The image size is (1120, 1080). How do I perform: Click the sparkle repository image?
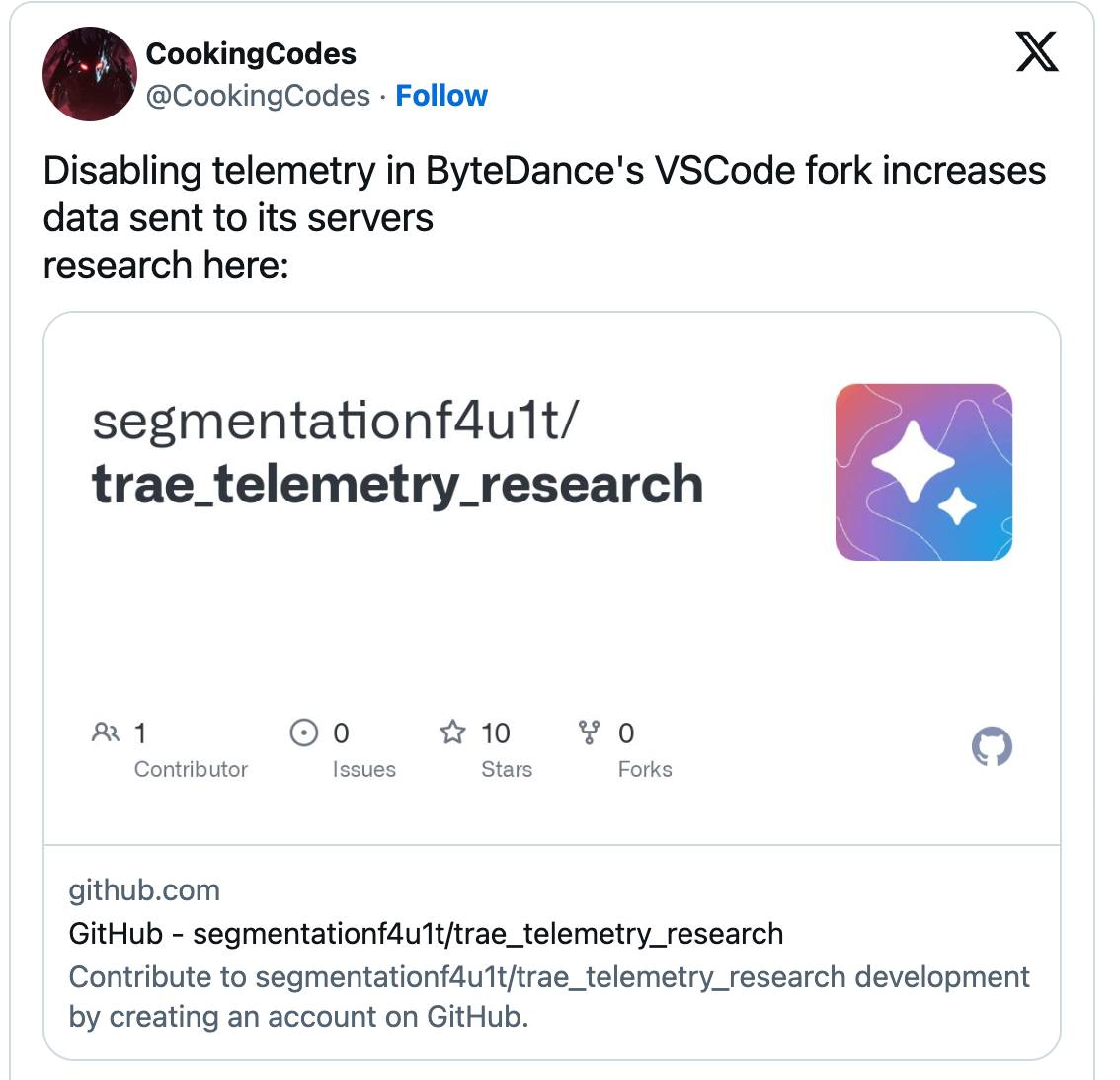tap(923, 472)
